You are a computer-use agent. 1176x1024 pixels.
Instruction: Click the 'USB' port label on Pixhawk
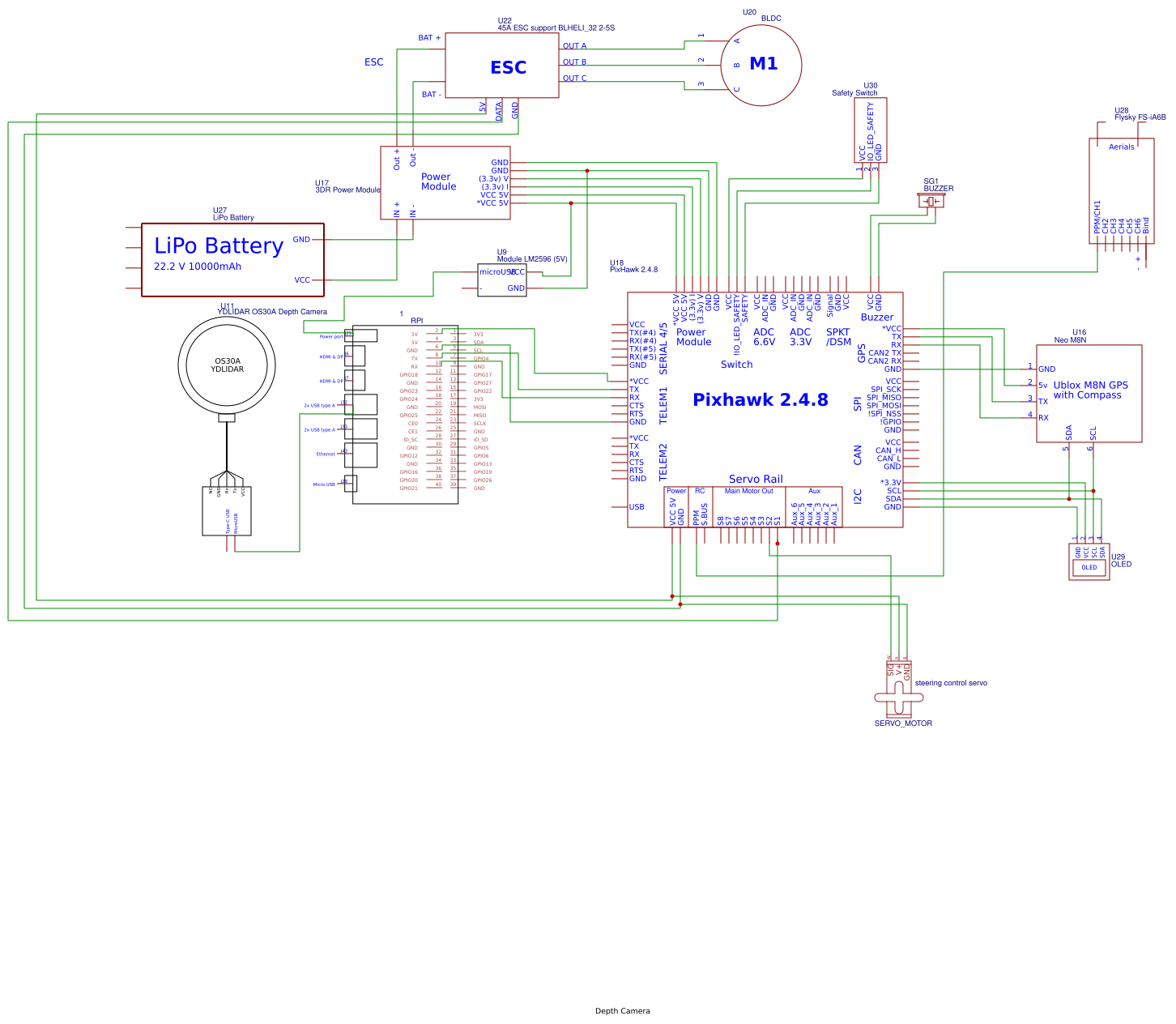click(x=637, y=507)
